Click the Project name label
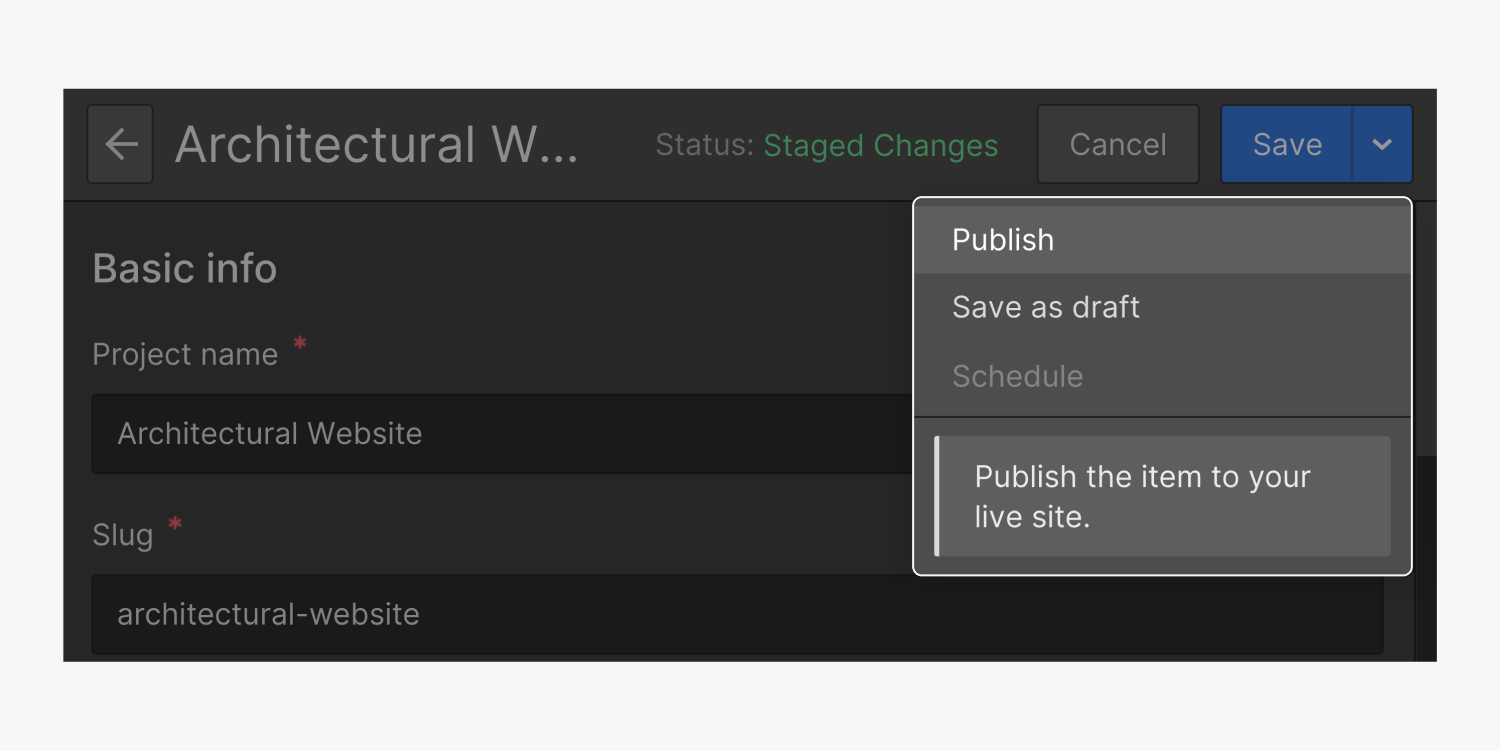 185,353
